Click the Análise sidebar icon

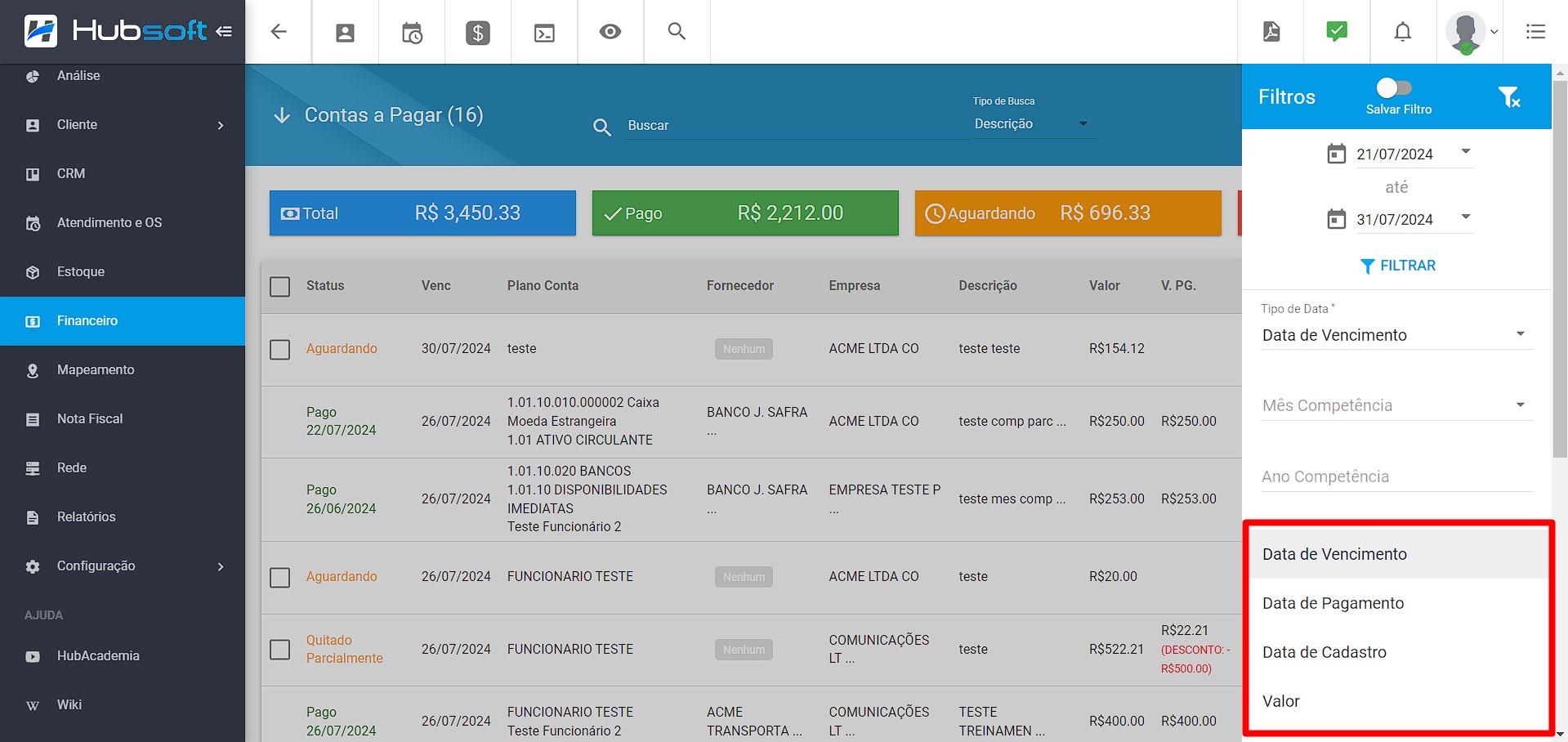33,76
